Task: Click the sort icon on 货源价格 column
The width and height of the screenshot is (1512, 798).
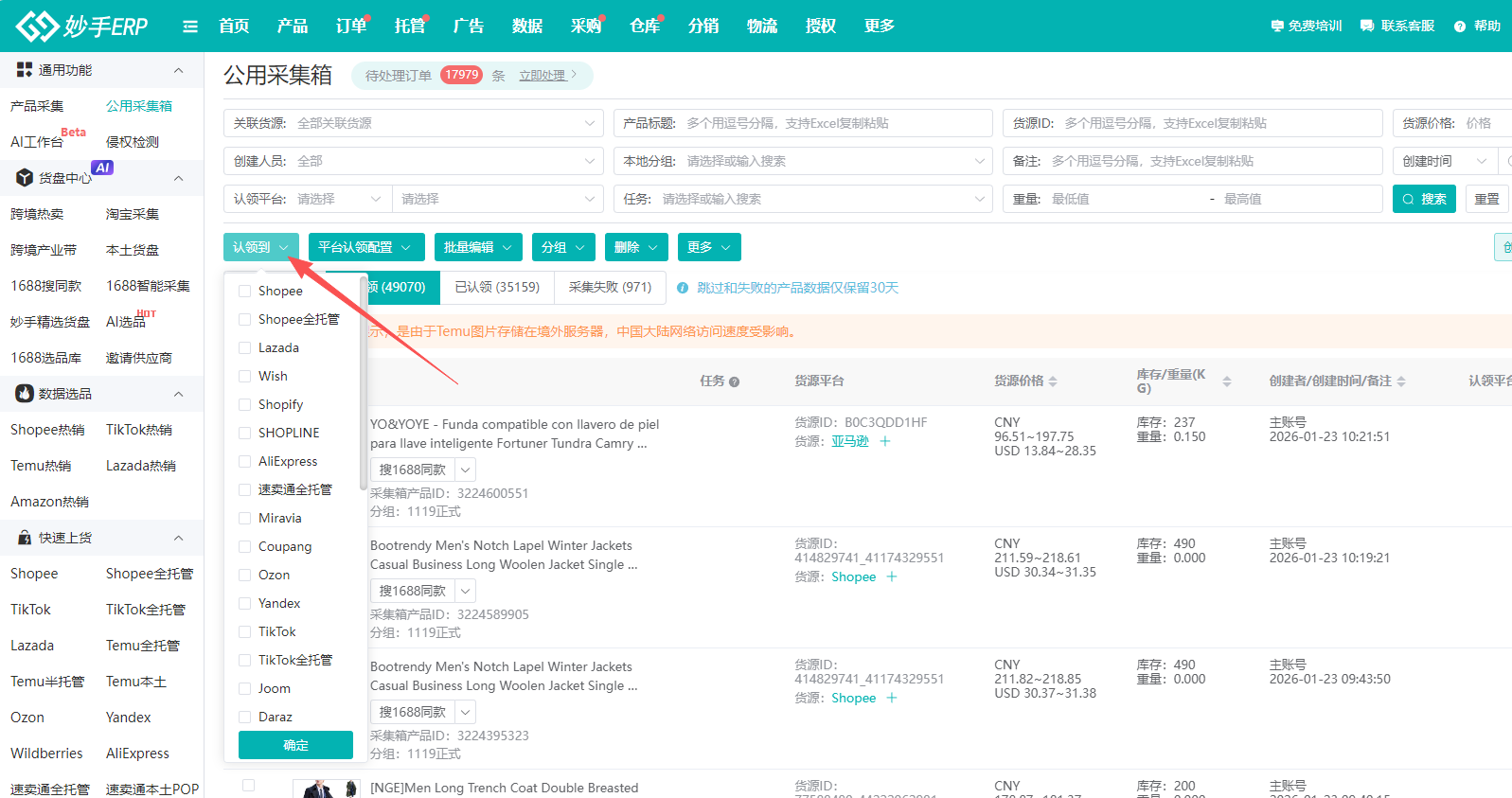Action: click(x=1053, y=381)
